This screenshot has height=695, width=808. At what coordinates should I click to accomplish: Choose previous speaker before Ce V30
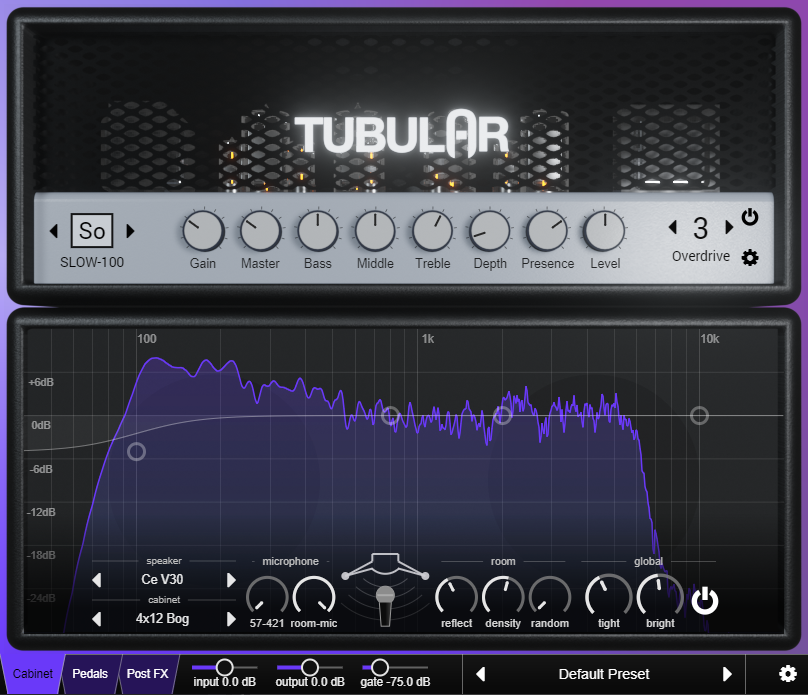tap(96, 580)
